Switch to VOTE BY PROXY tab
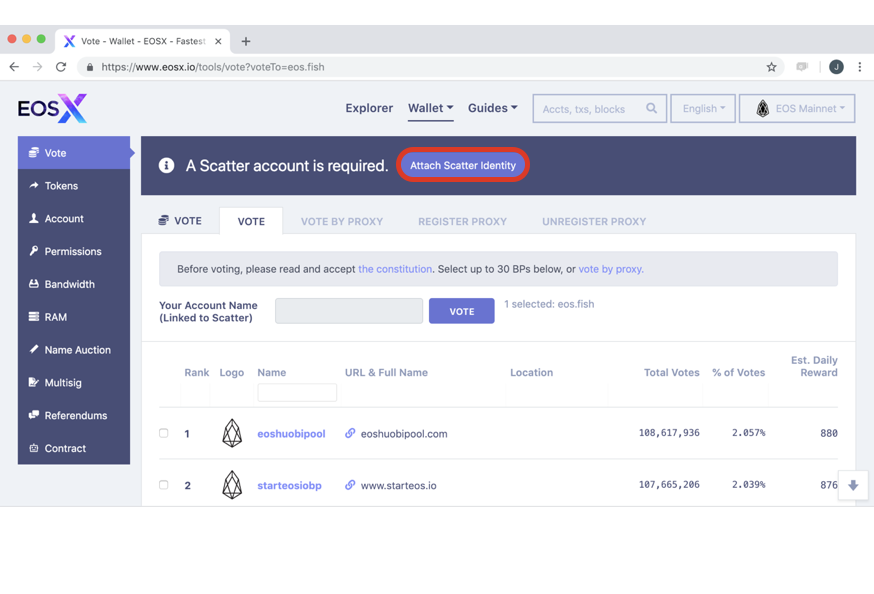This screenshot has width=874, height=594. [342, 221]
